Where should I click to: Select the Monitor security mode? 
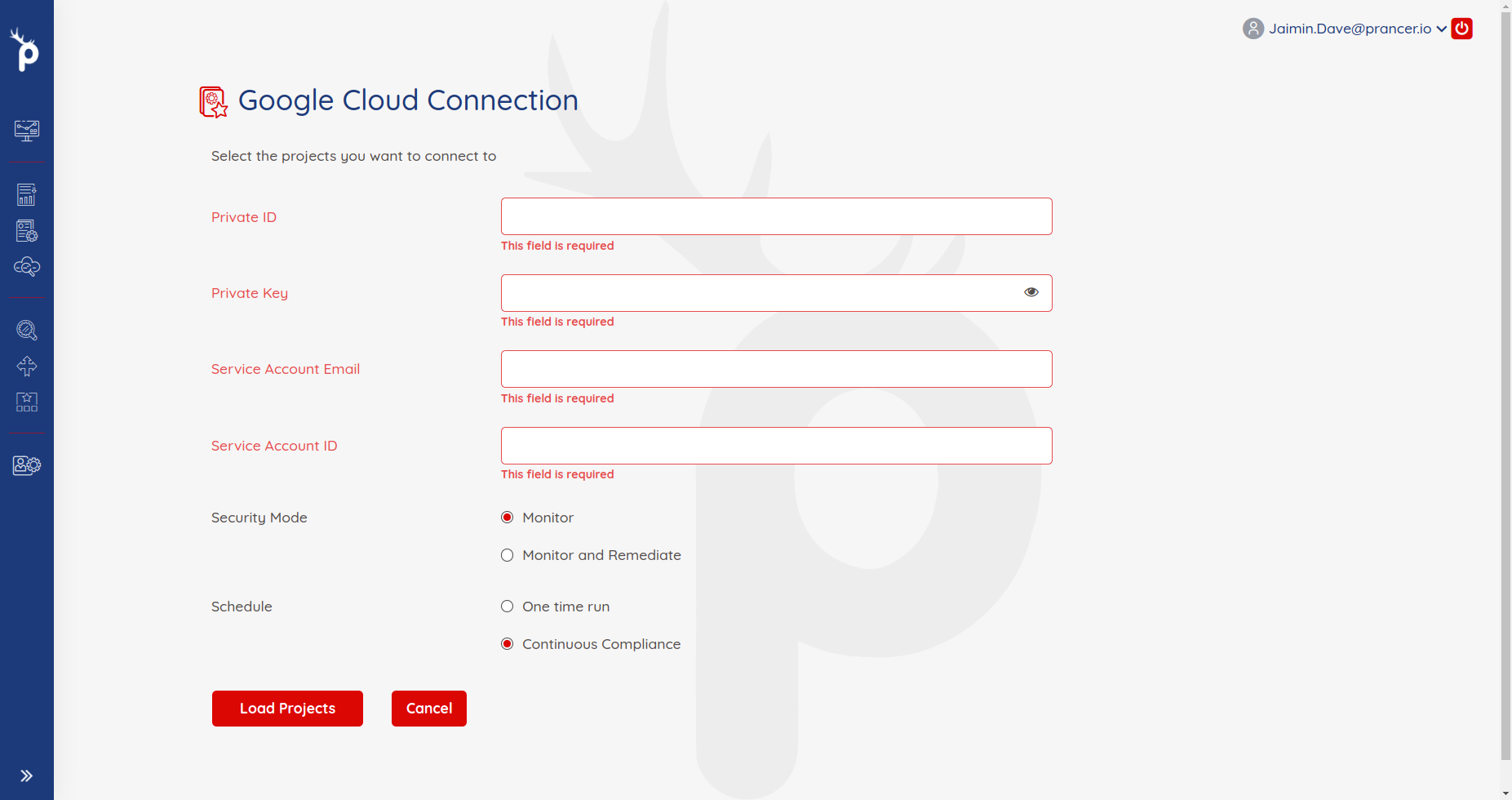(x=508, y=518)
